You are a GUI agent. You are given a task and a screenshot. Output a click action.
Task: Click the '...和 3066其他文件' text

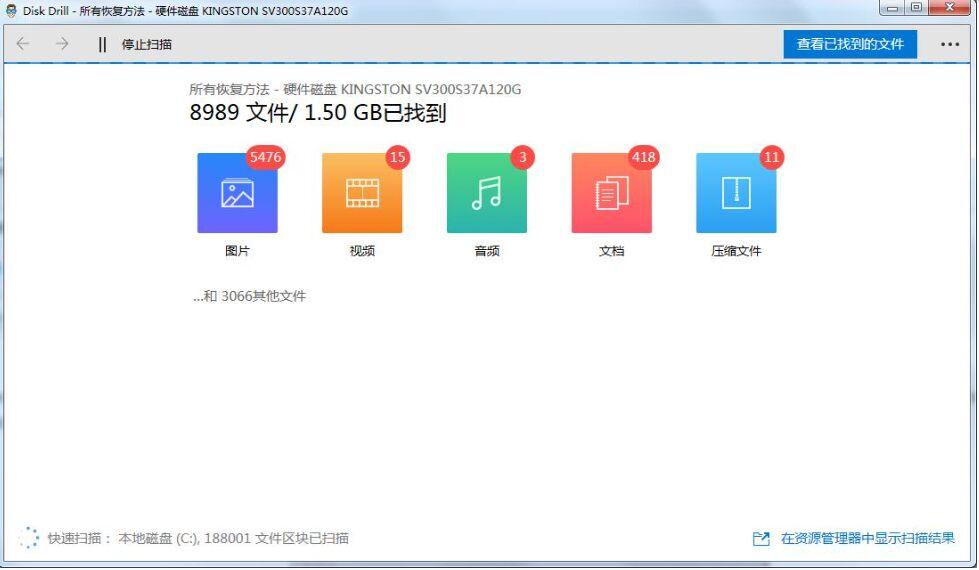(x=250, y=296)
